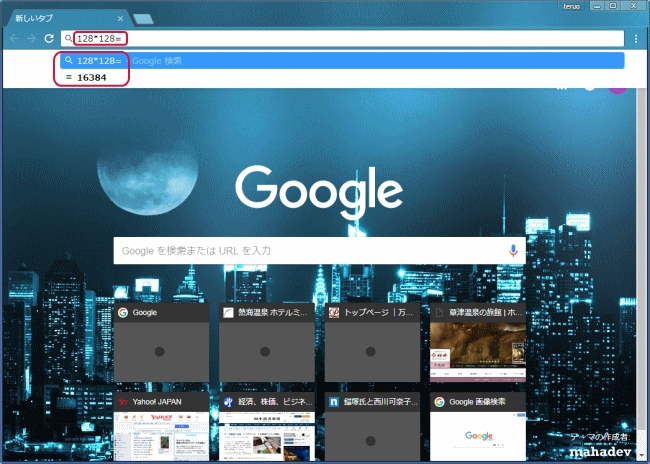Go back using the back arrow

[15, 39]
